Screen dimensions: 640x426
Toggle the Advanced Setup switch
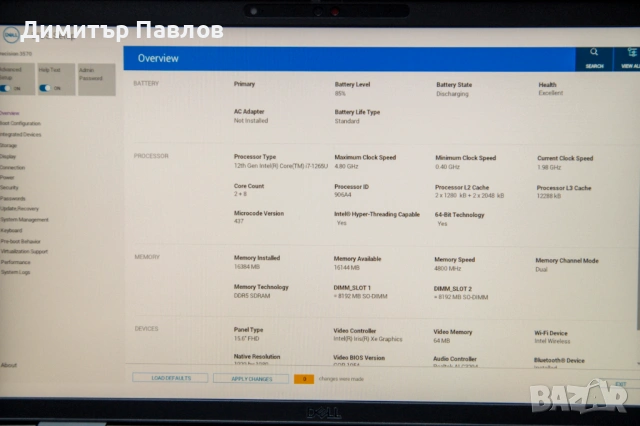(15, 87)
